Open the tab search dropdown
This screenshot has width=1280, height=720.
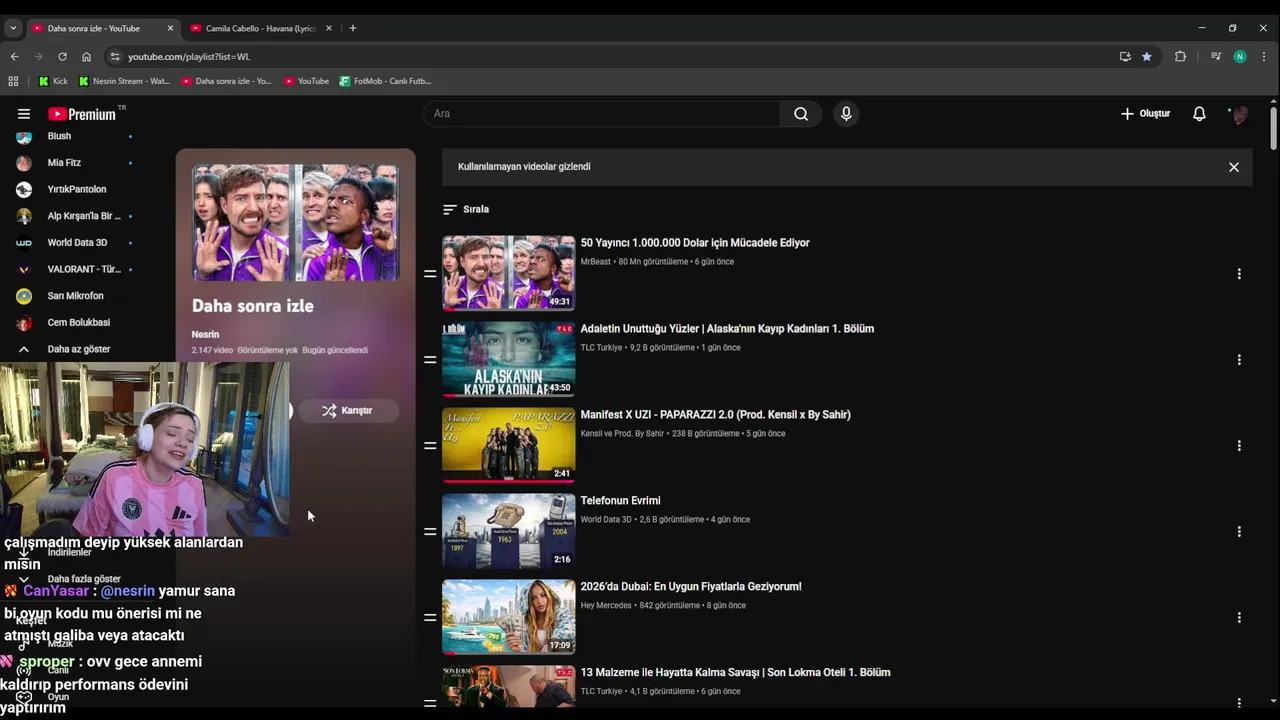coord(12,28)
